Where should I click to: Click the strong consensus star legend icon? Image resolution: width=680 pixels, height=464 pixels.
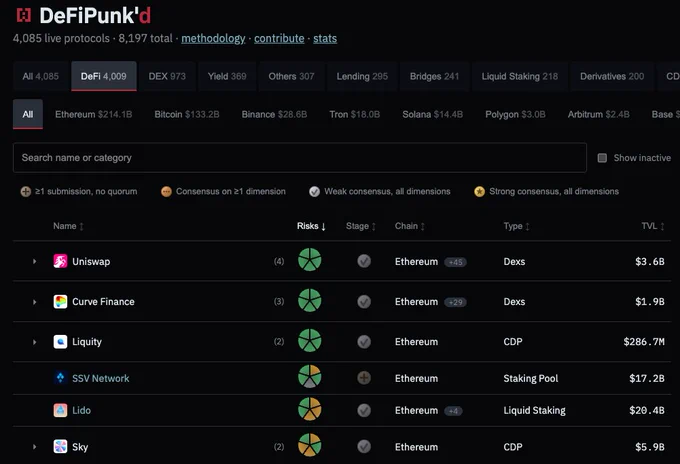tap(479, 191)
